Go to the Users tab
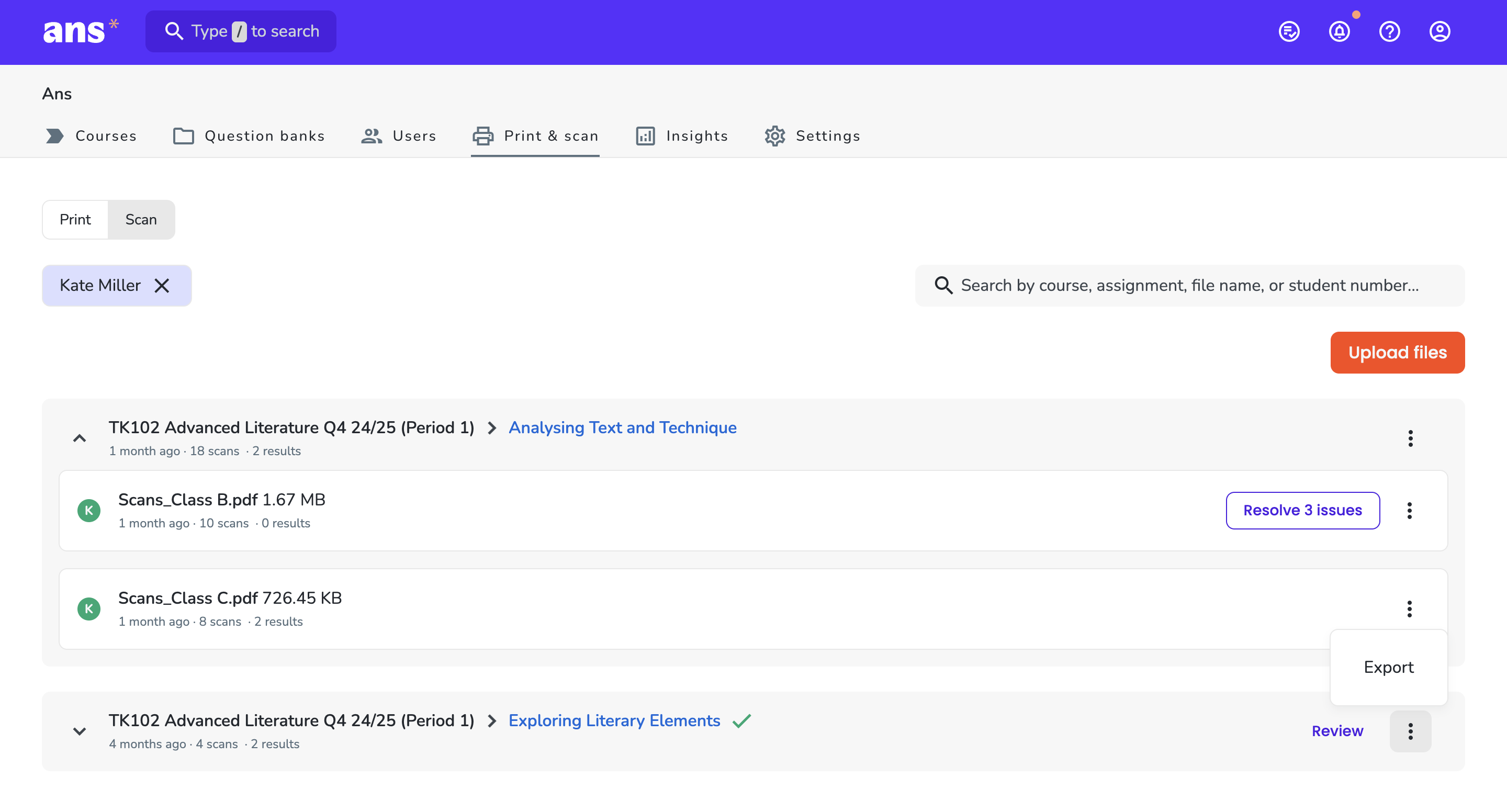The width and height of the screenshot is (1507, 812). 398,136
